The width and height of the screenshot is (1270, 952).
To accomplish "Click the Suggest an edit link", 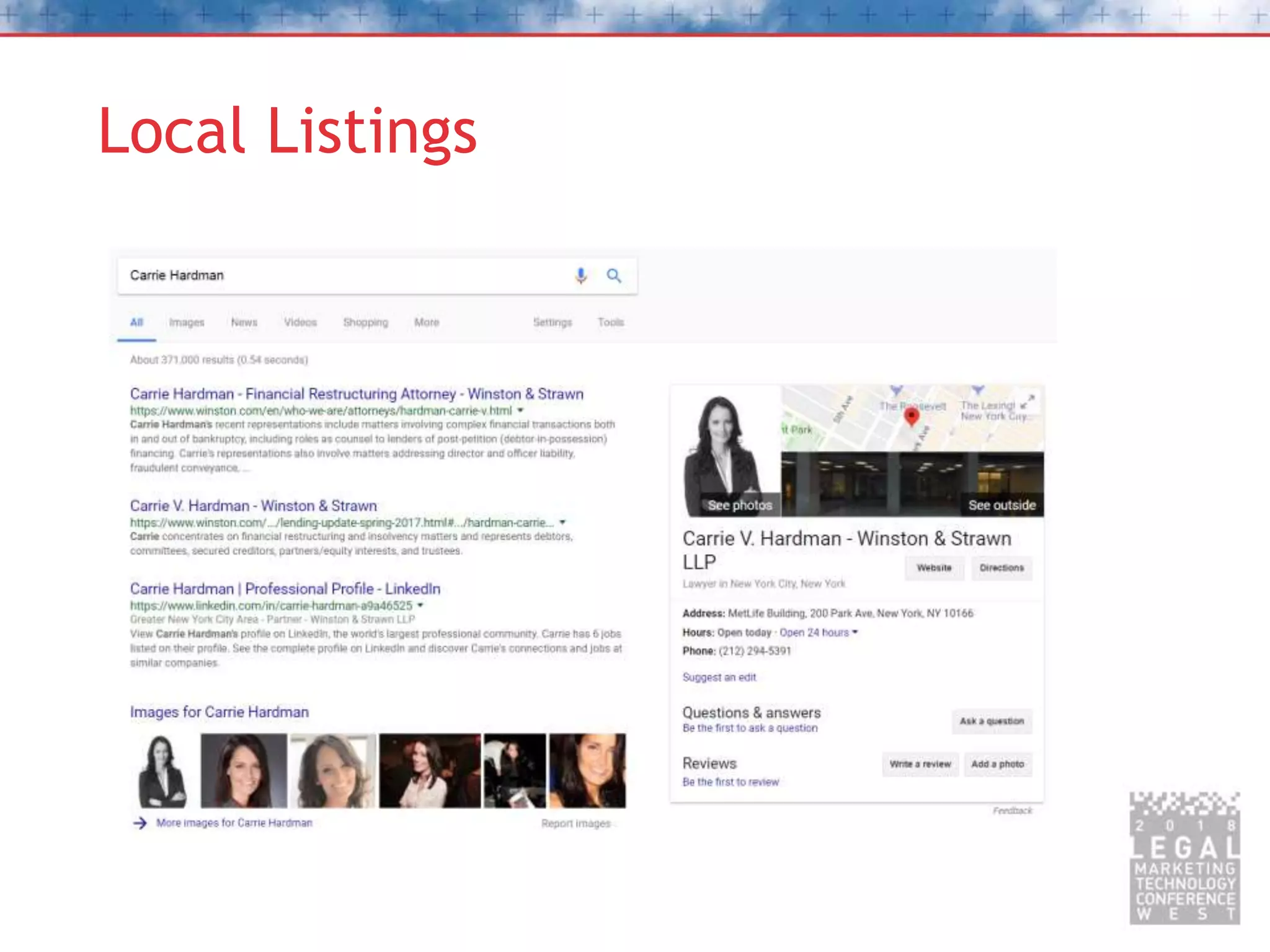I will tap(719, 677).
